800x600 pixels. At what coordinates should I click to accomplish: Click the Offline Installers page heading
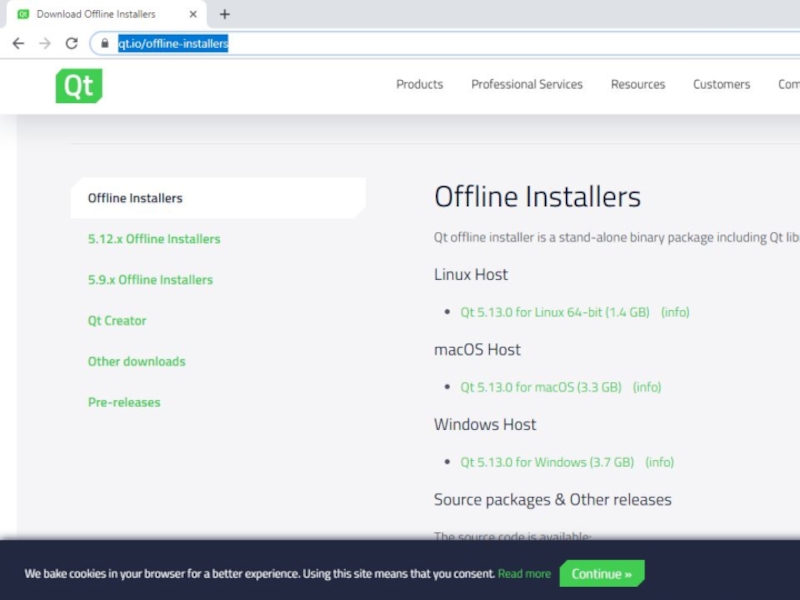point(537,197)
